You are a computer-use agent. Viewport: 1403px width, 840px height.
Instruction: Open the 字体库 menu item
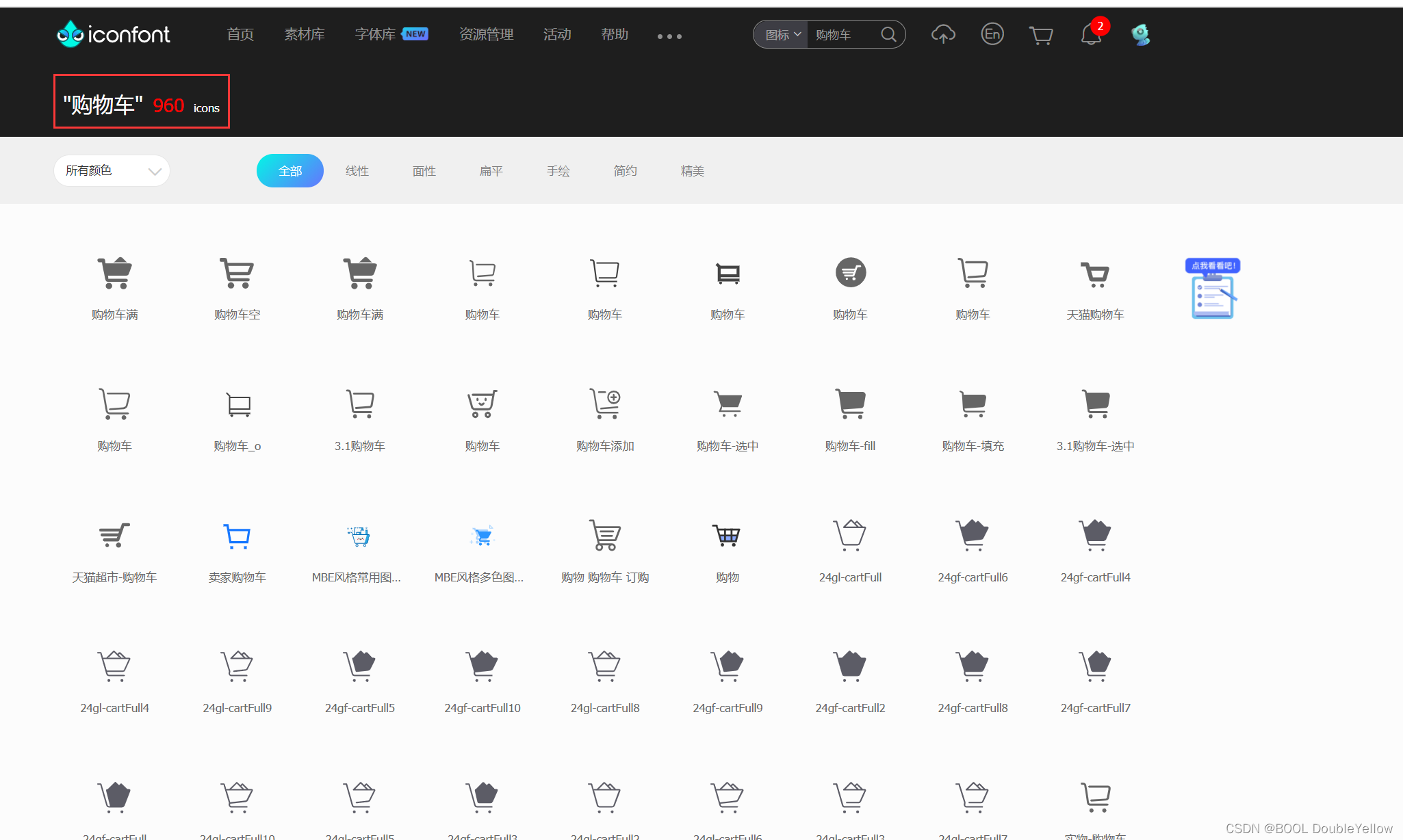(x=374, y=34)
